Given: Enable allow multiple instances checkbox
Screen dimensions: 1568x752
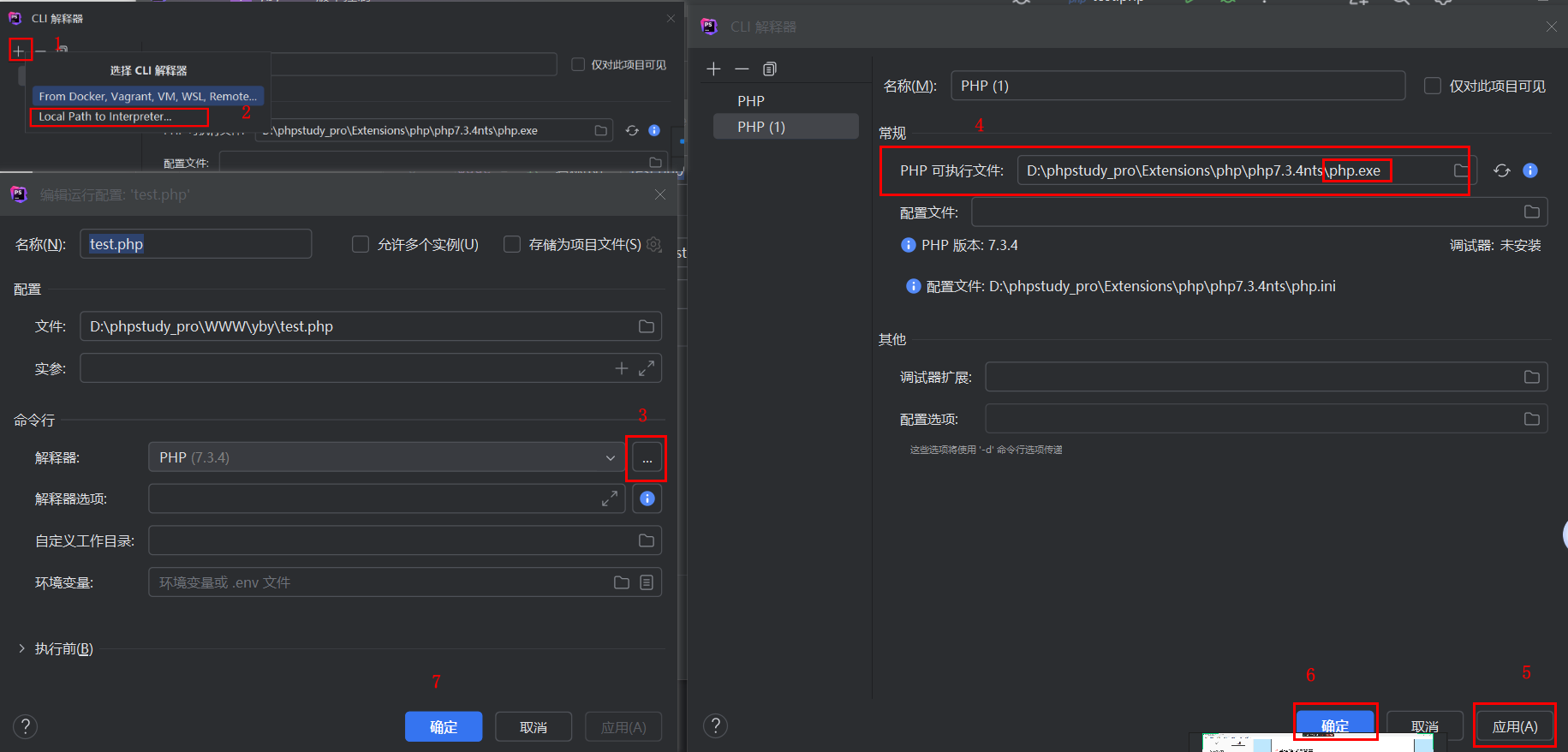Looking at the screenshot, I should (361, 244).
